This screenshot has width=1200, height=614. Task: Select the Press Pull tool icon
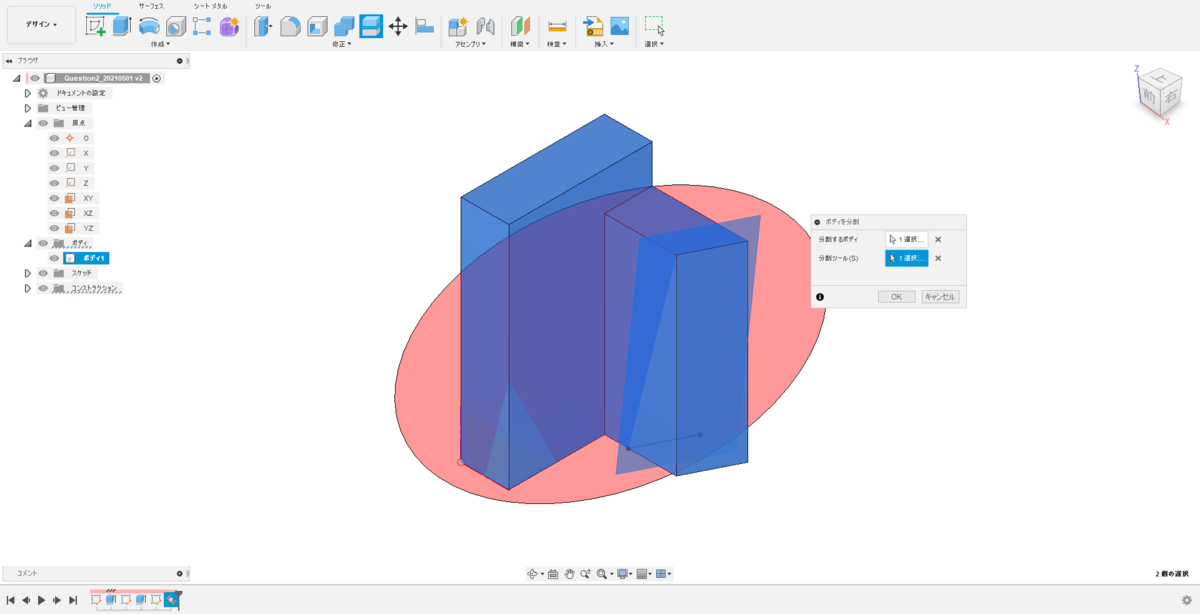pos(263,27)
